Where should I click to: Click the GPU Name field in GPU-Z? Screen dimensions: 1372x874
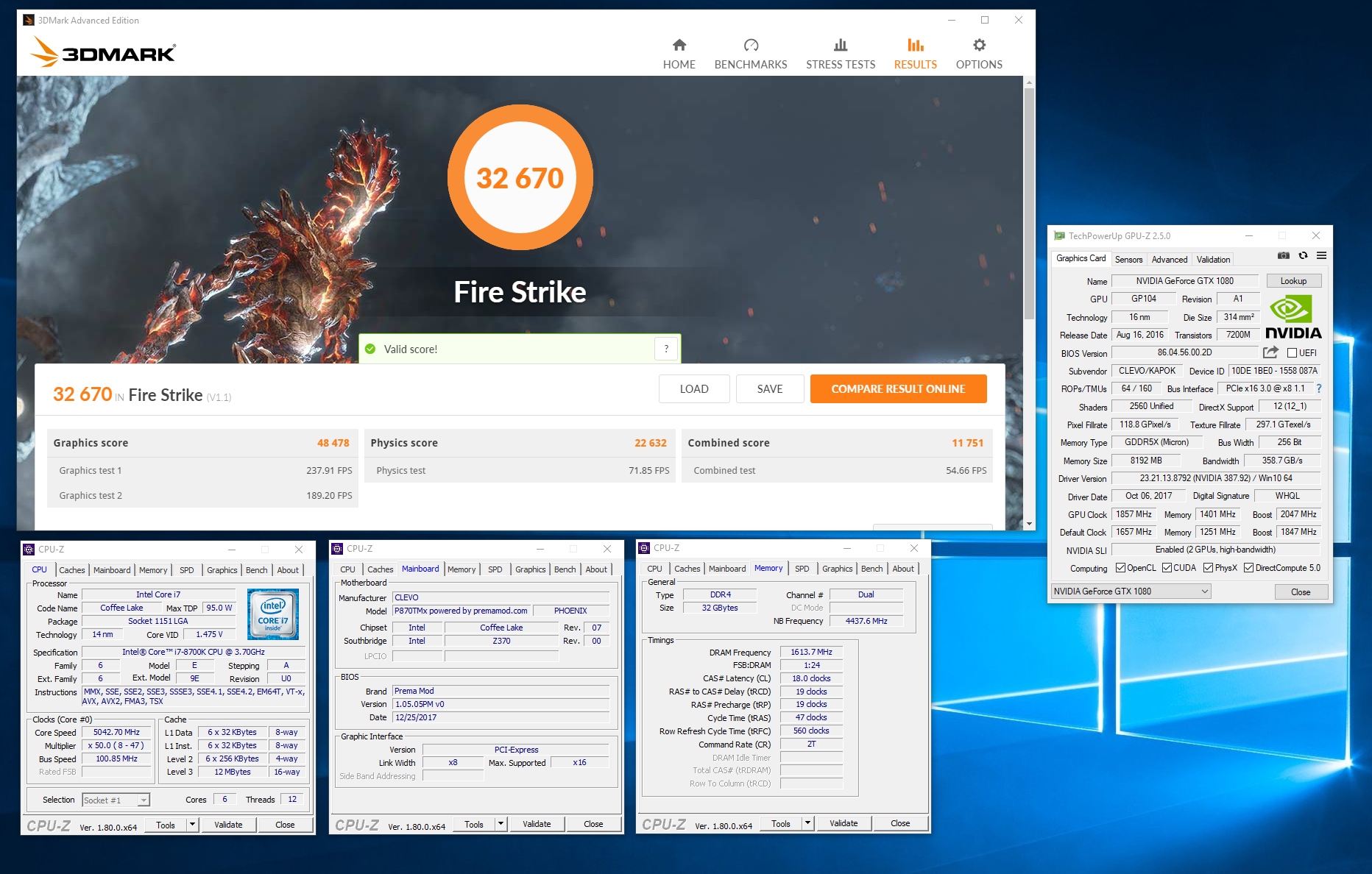coord(1184,281)
